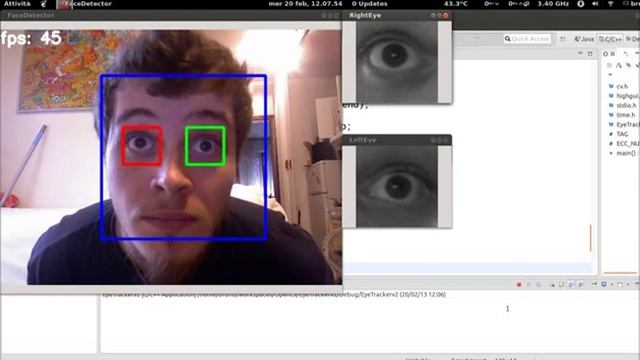The width and height of the screenshot is (640, 360).
Task: Toggle show console on standard error change
Action: 581,284
